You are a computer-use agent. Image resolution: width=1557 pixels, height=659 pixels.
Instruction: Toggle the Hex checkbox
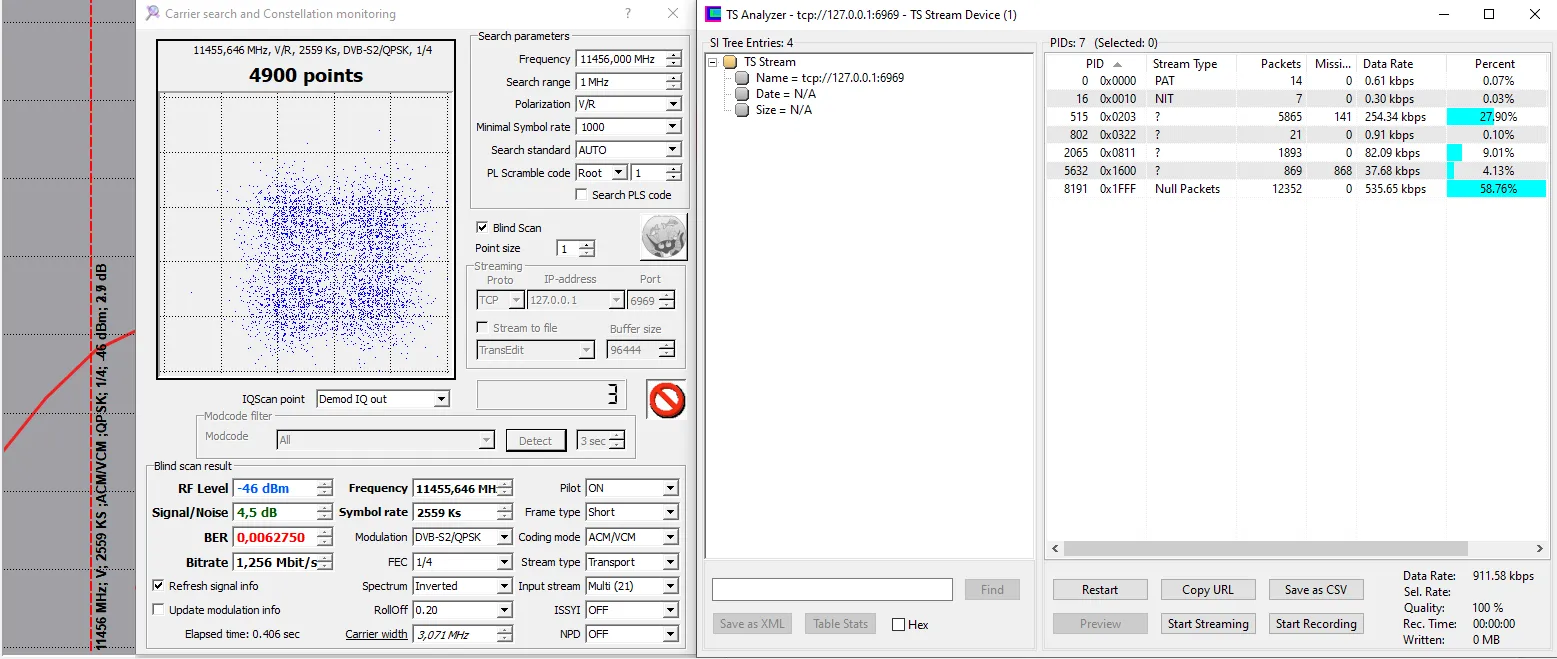point(898,625)
